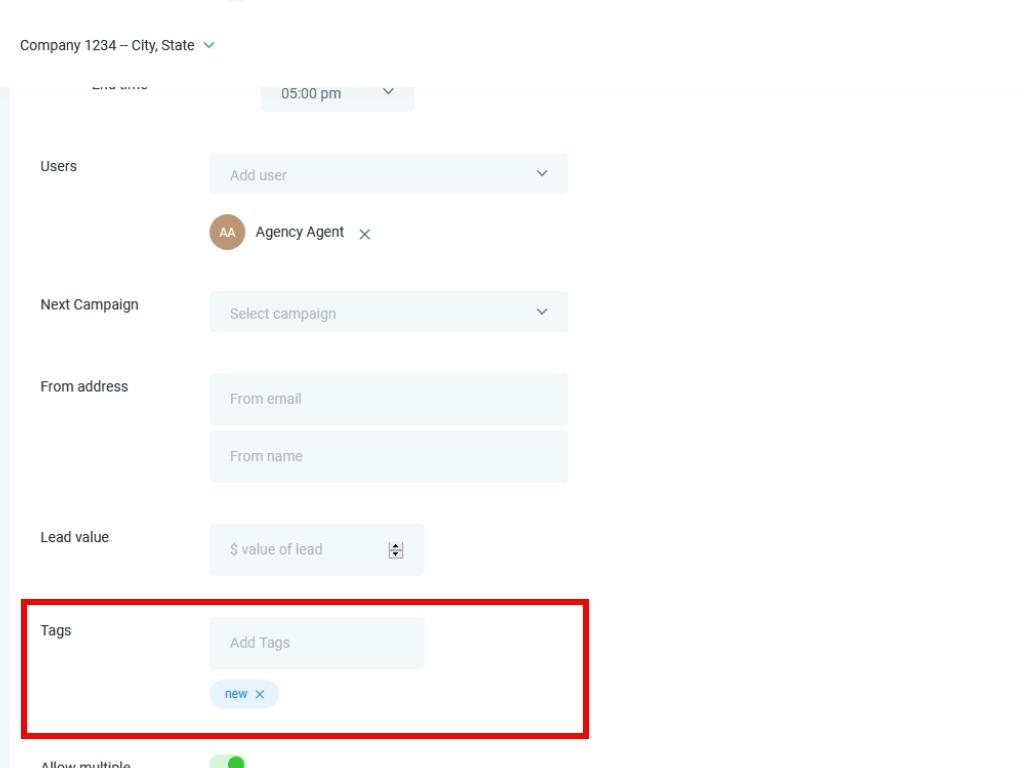The height and width of the screenshot is (768, 1024).
Task: Toggle the Allow multiple switch
Action: [227, 762]
